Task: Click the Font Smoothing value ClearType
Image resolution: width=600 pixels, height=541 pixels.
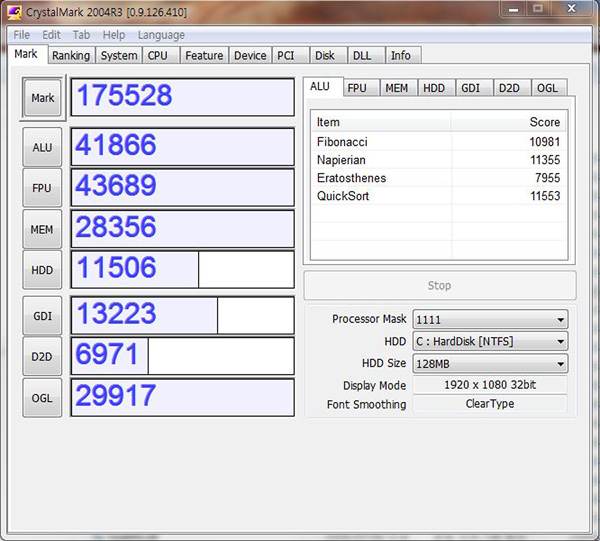Action: (x=490, y=404)
